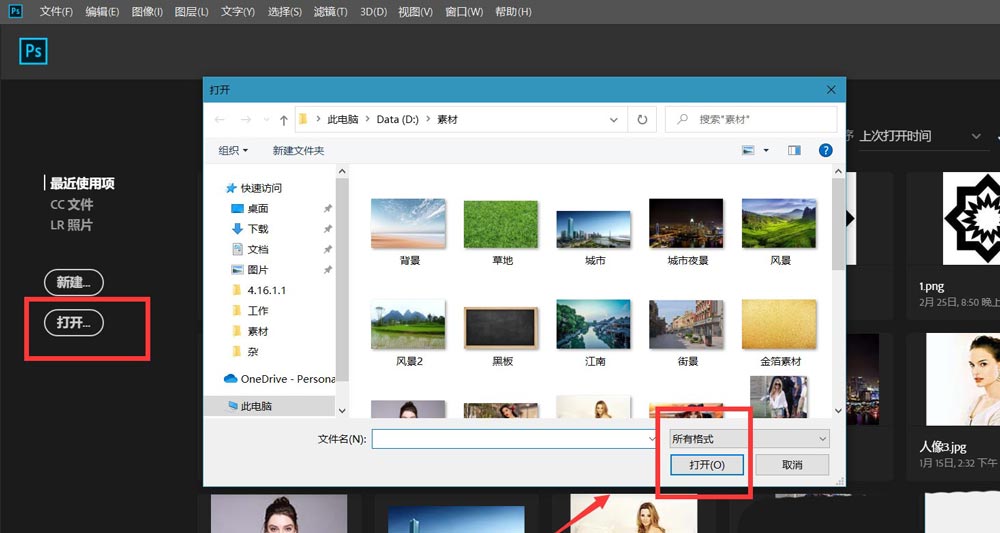Open the 组织 dropdown menu
Viewport: 1000px width, 533px height.
pyautogui.click(x=233, y=150)
